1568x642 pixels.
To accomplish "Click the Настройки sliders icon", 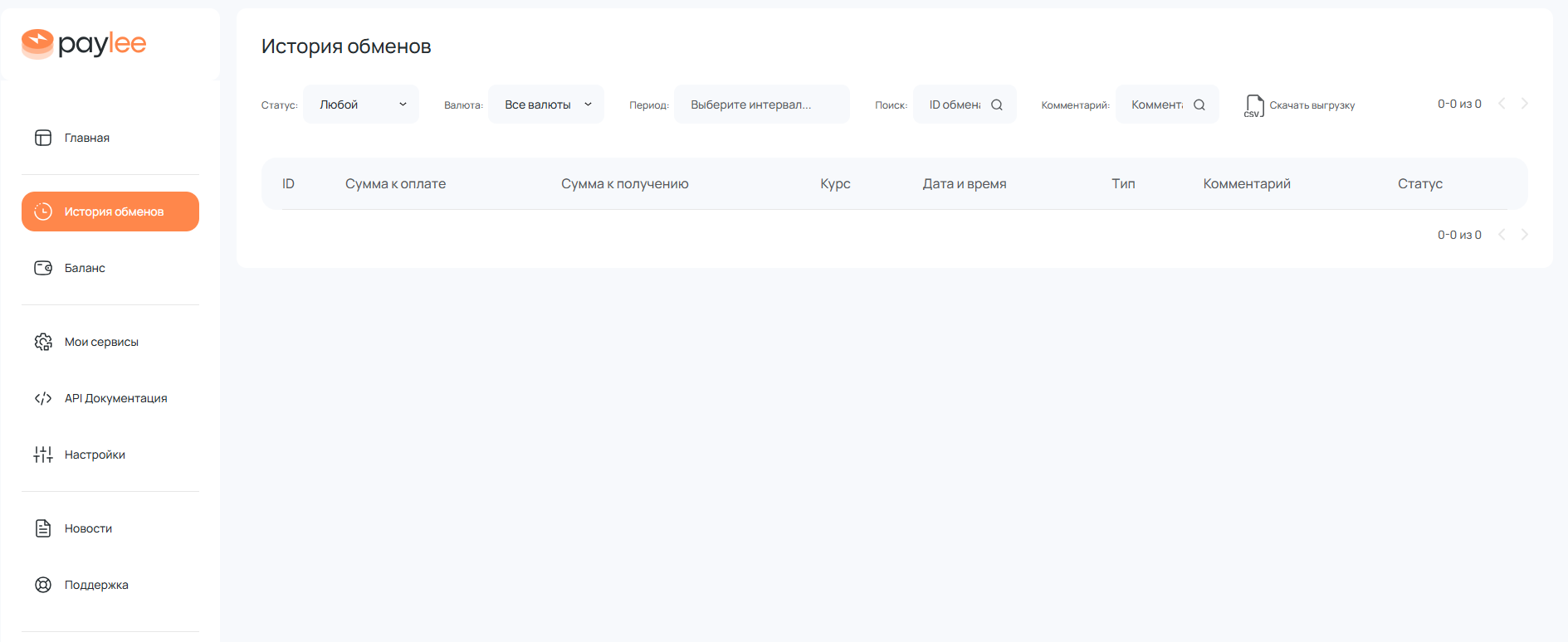I will [43, 455].
